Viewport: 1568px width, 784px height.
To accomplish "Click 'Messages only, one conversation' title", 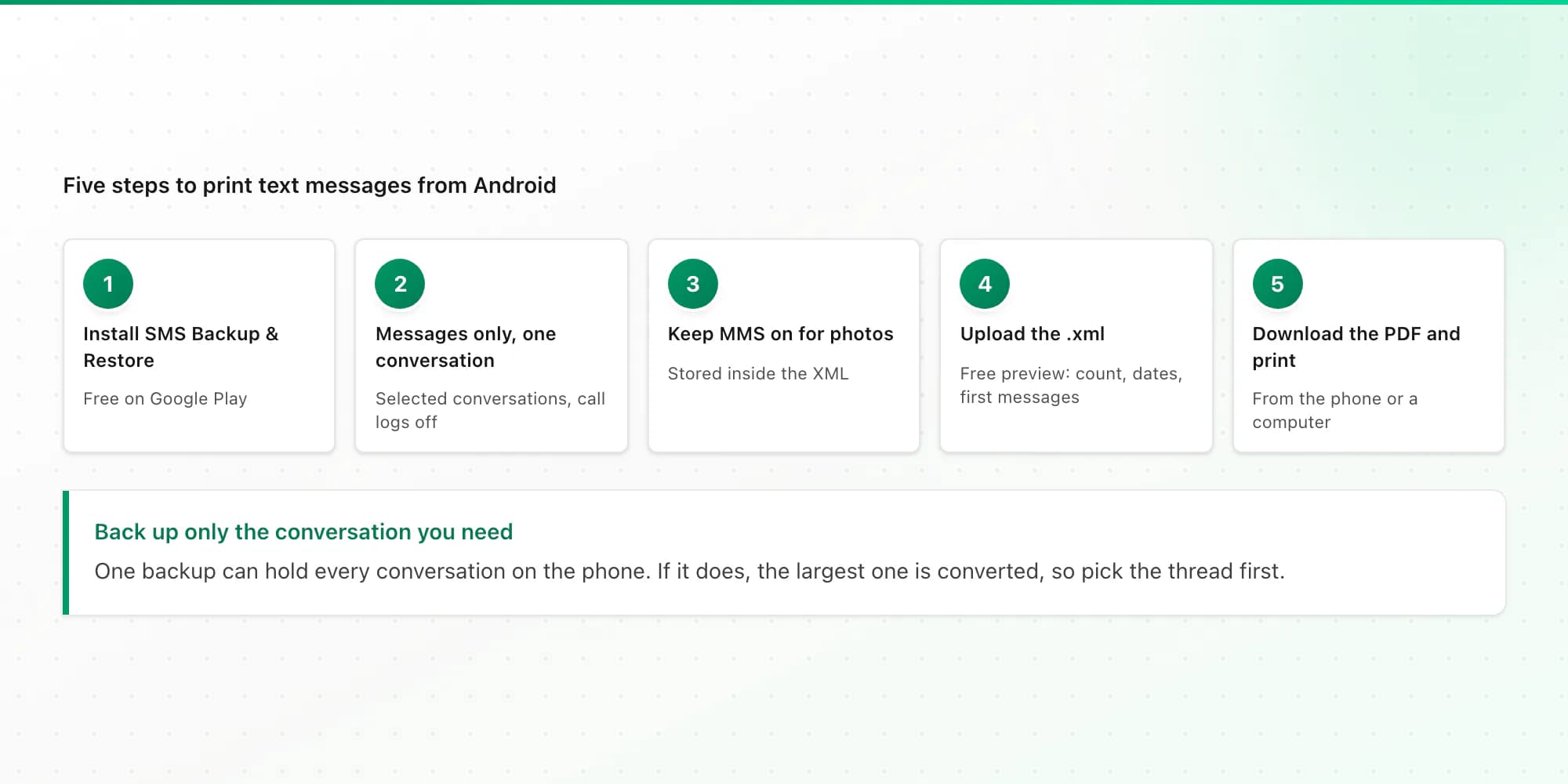I will coord(466,347).
